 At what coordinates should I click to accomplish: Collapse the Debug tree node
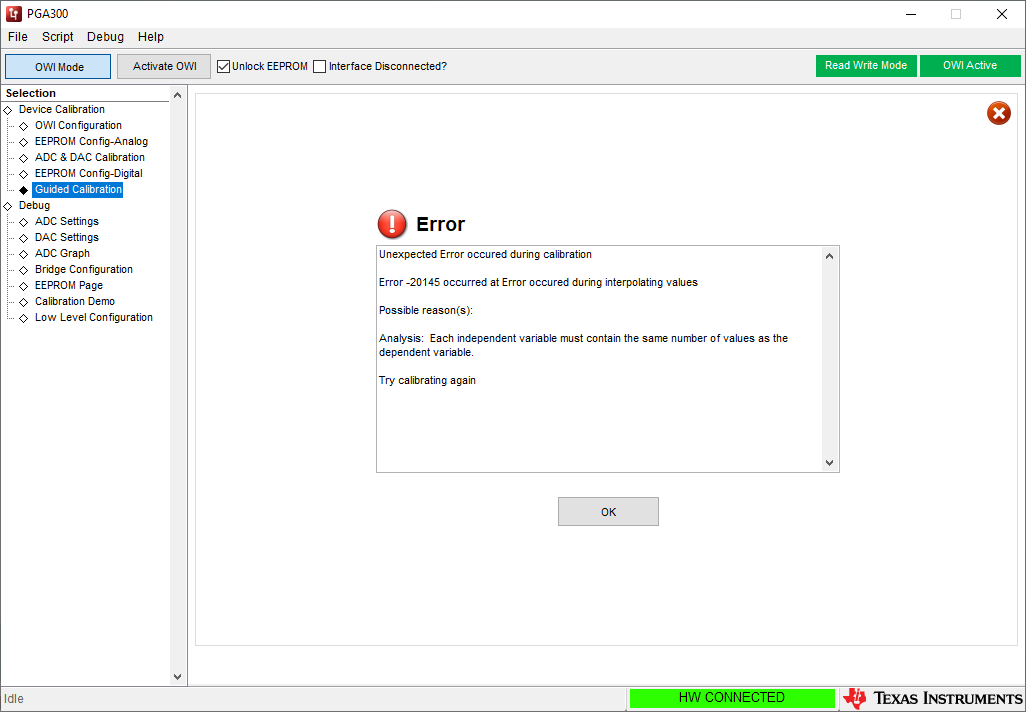[x=8, y=206]
